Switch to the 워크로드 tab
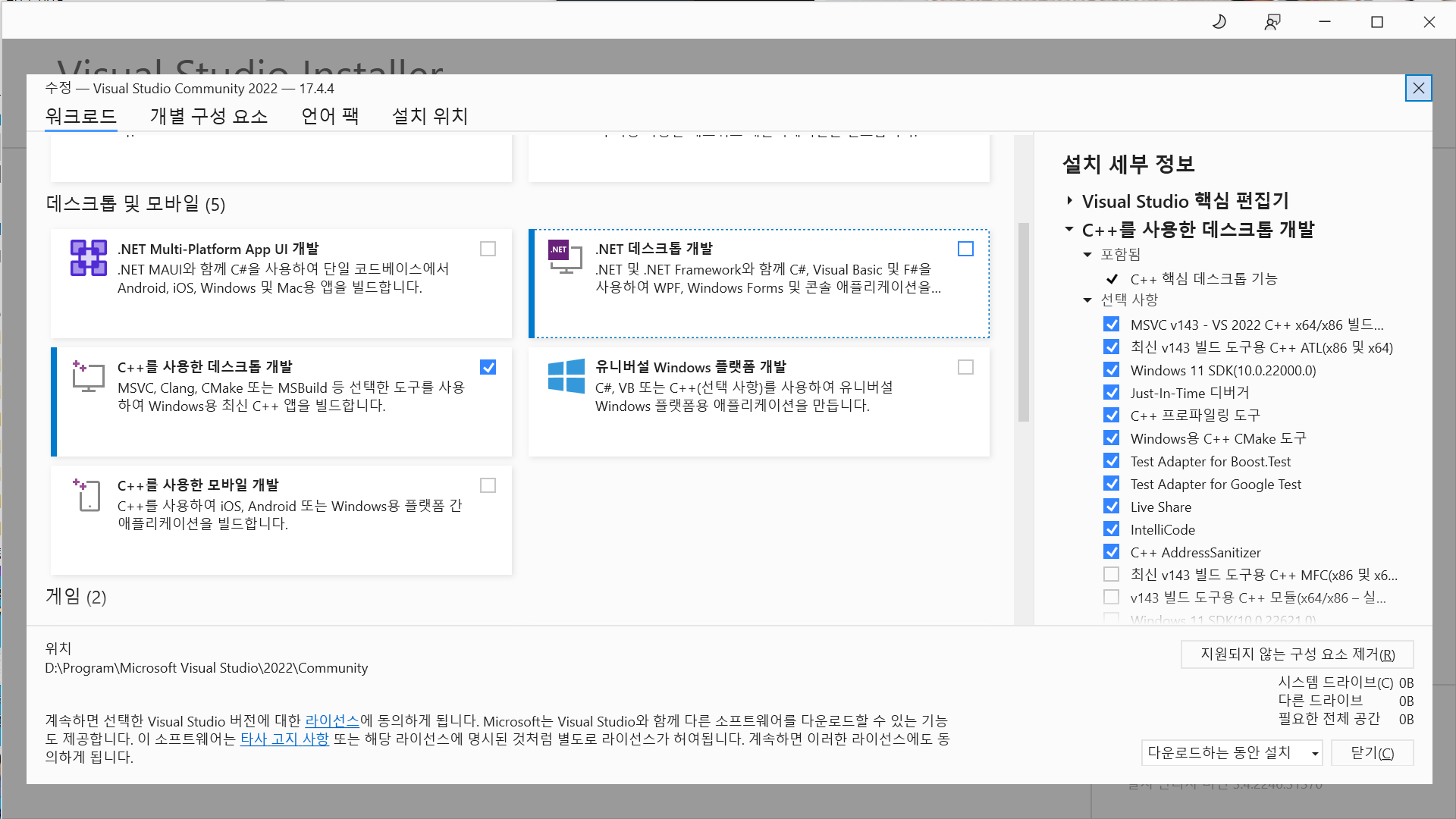 (x=80, y=116)
